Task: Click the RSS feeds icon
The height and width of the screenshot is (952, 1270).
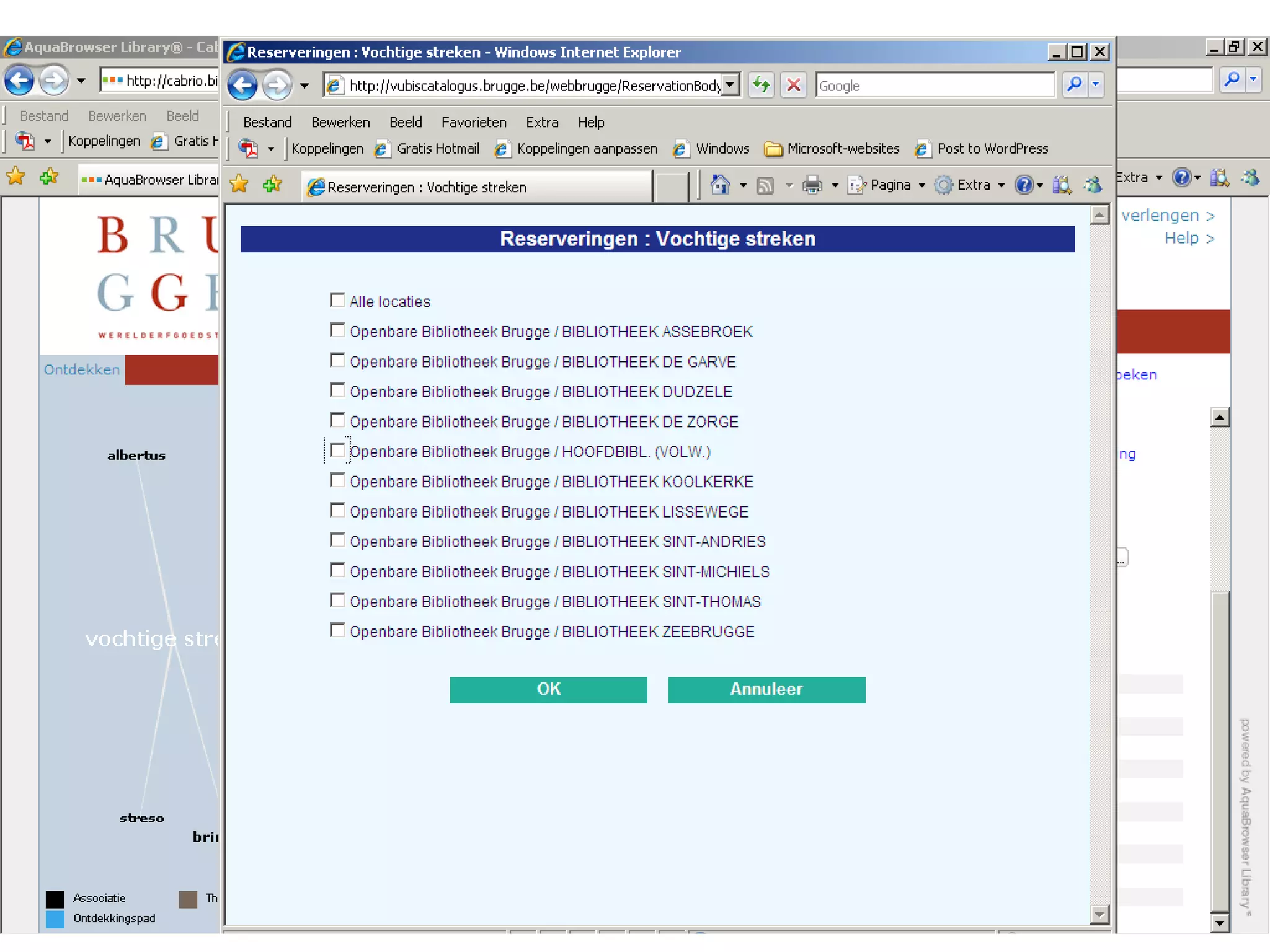Action: pyautogui.click(x=765, y=185)
